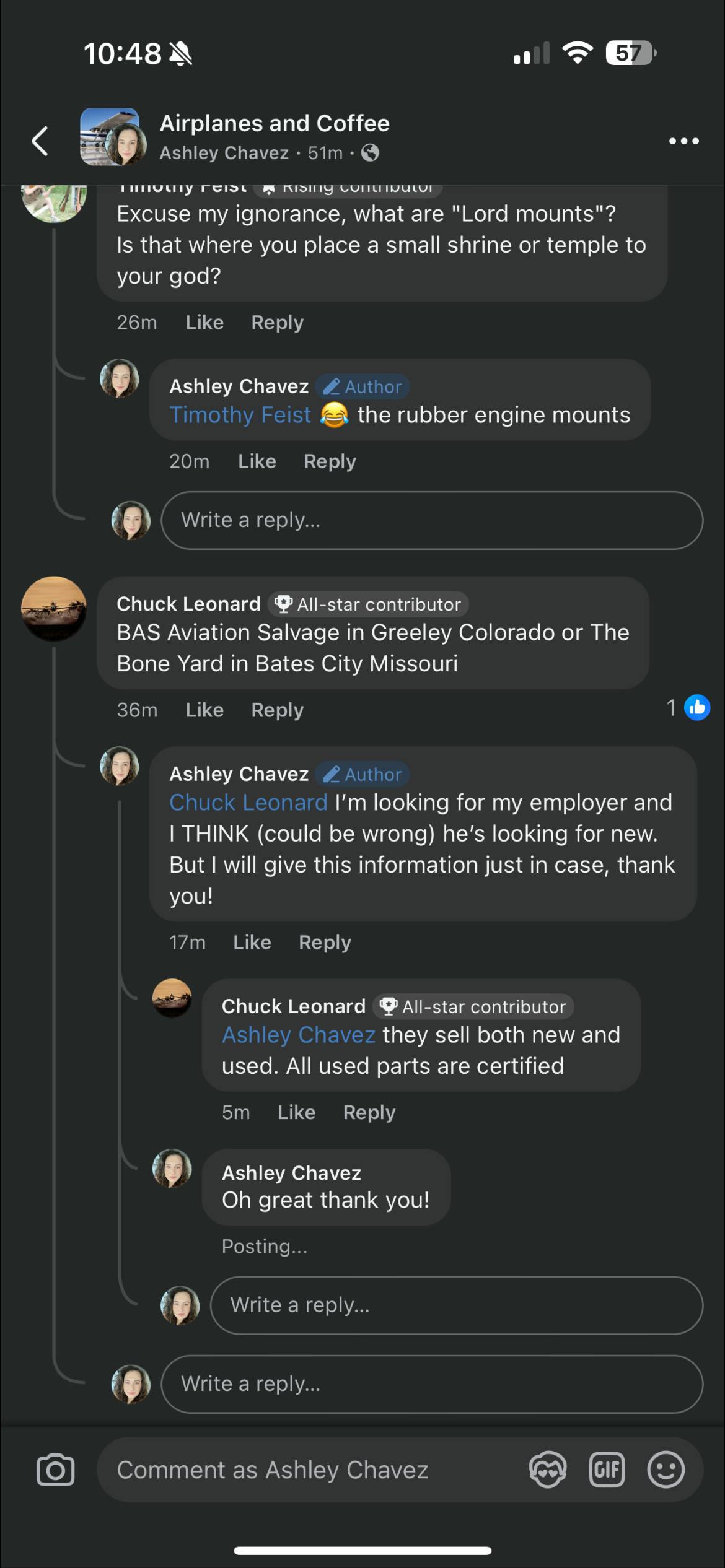Open the emoji smiley picker

666,1470
